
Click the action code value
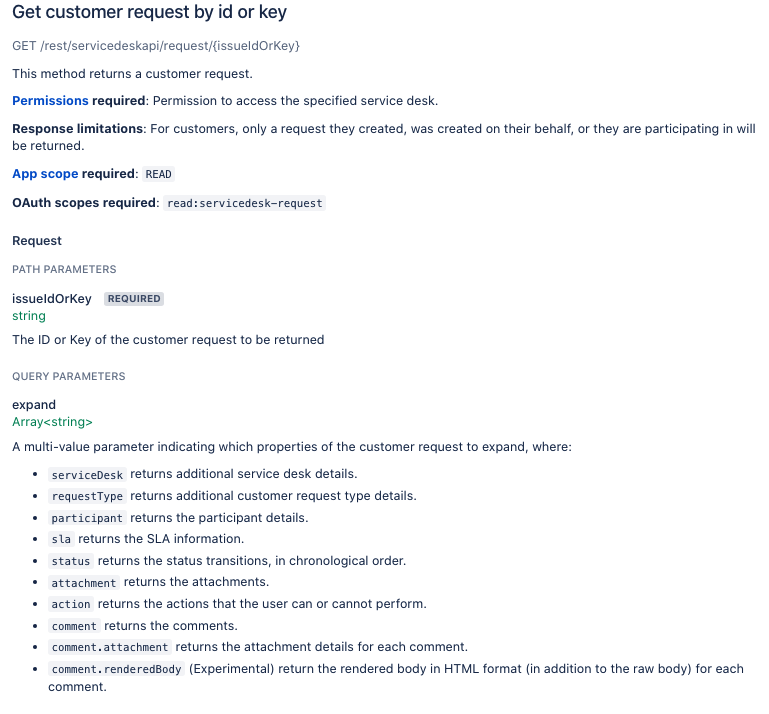(x=71, y=604)
